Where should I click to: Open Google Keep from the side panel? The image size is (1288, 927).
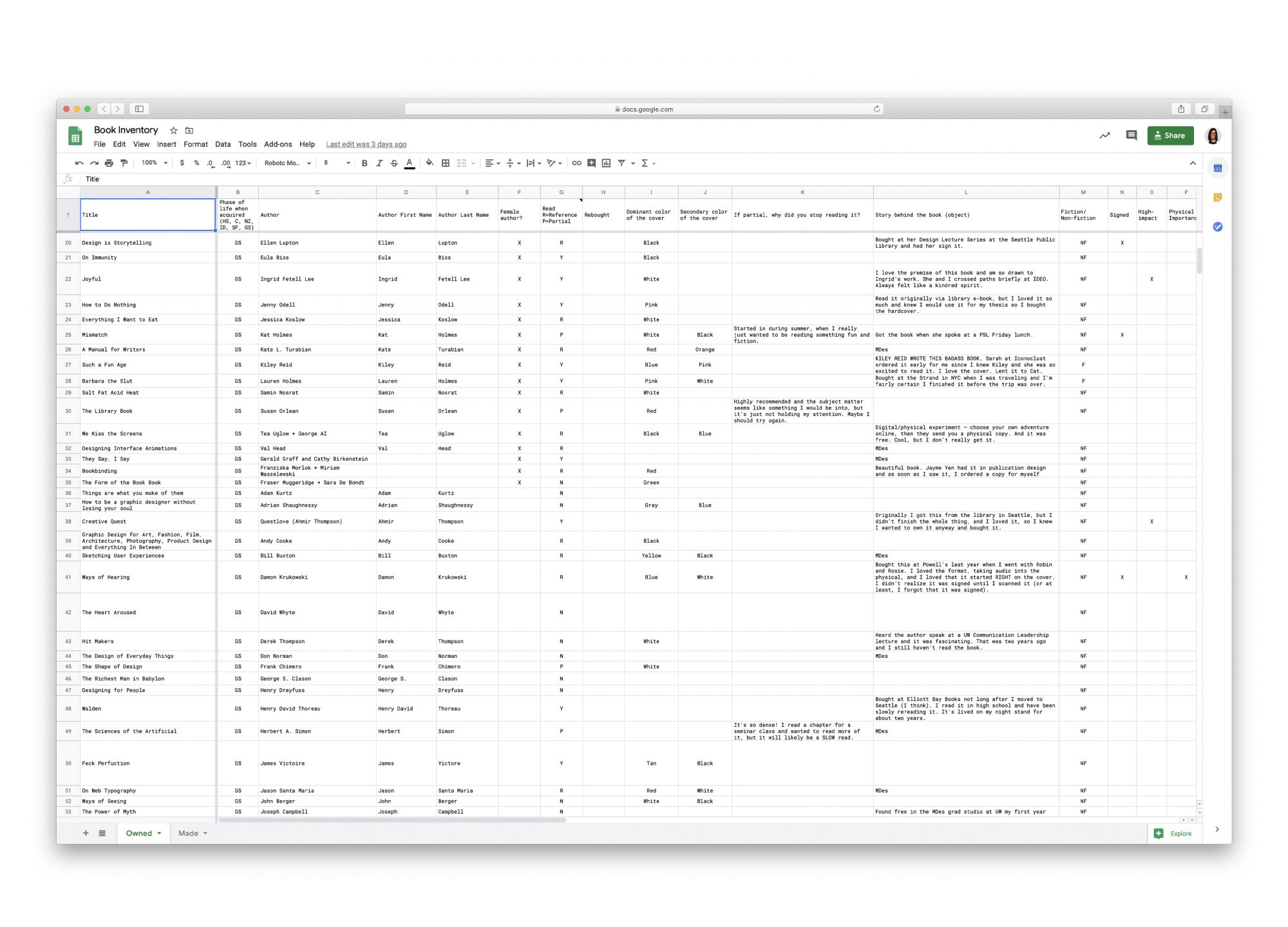tap(1217, 196)
